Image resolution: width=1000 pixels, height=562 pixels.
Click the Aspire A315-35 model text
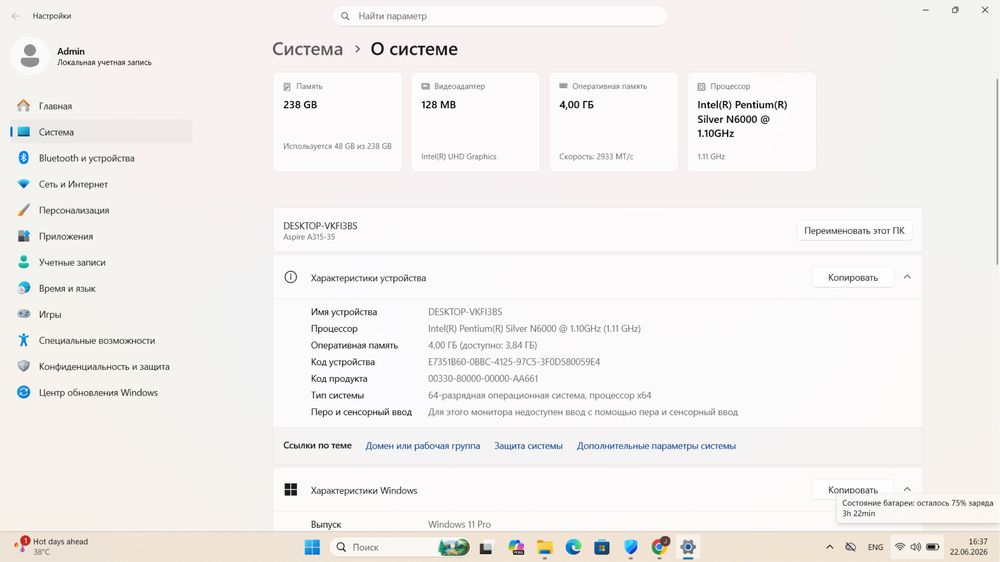(x=309, y=237)
